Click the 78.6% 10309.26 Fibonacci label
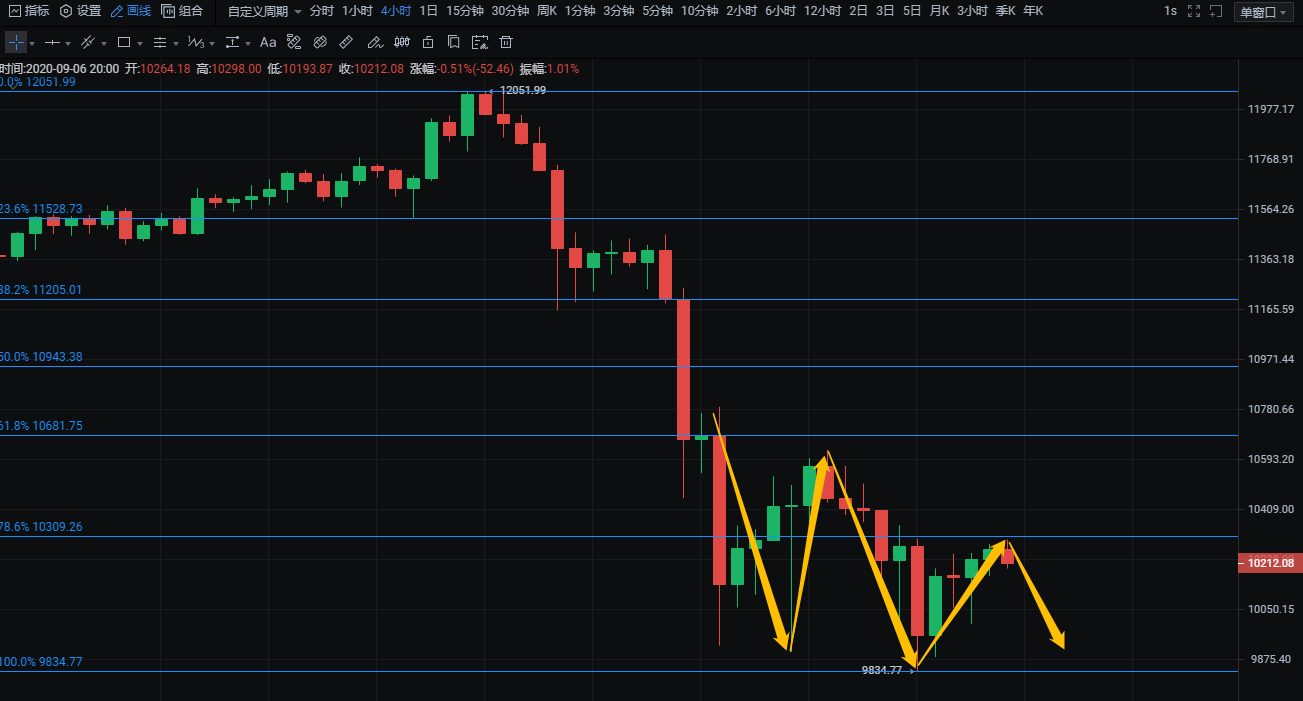 (x=42, y=527)
